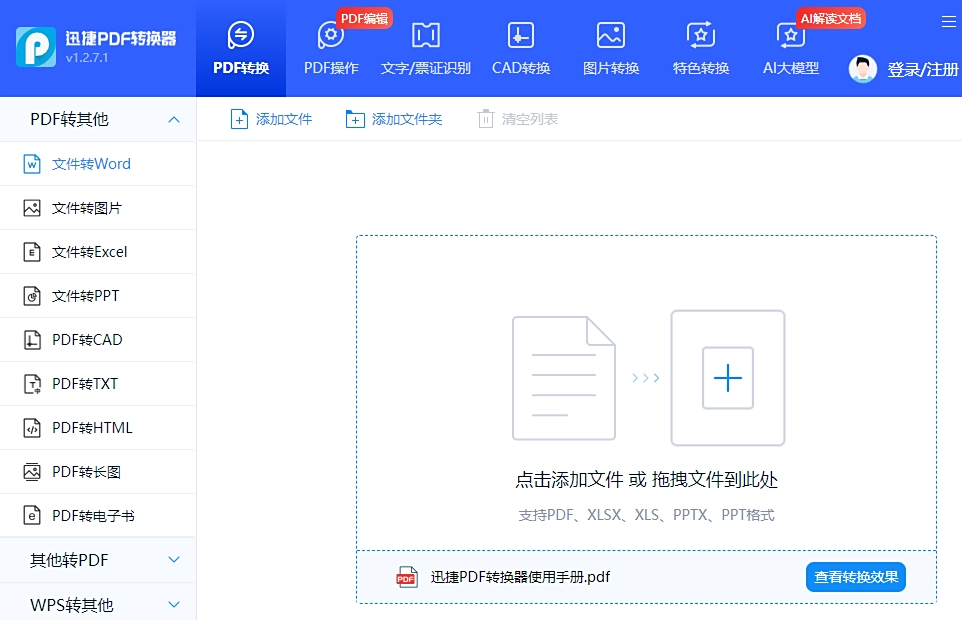This screenshot has width=962, height=620.
Task: Click the 添加文件 toolbar button
Action: pyautogui.click(x=271, y=117)
